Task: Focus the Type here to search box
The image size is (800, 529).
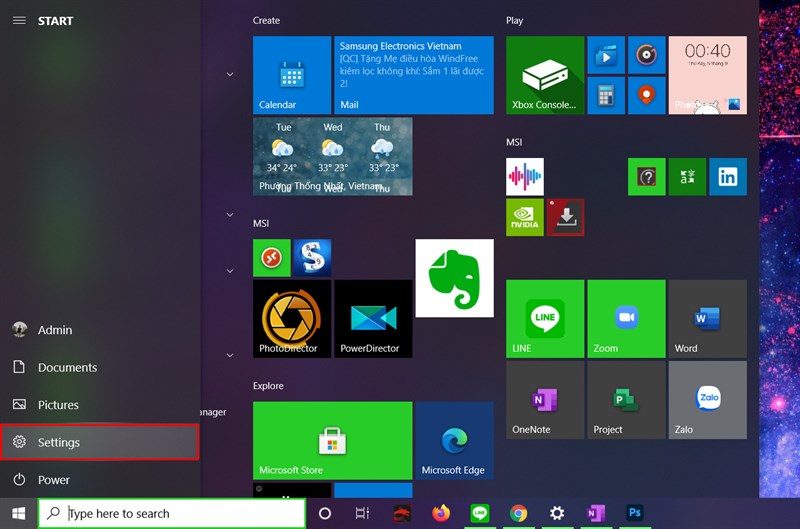Action: tap(172, 514)
